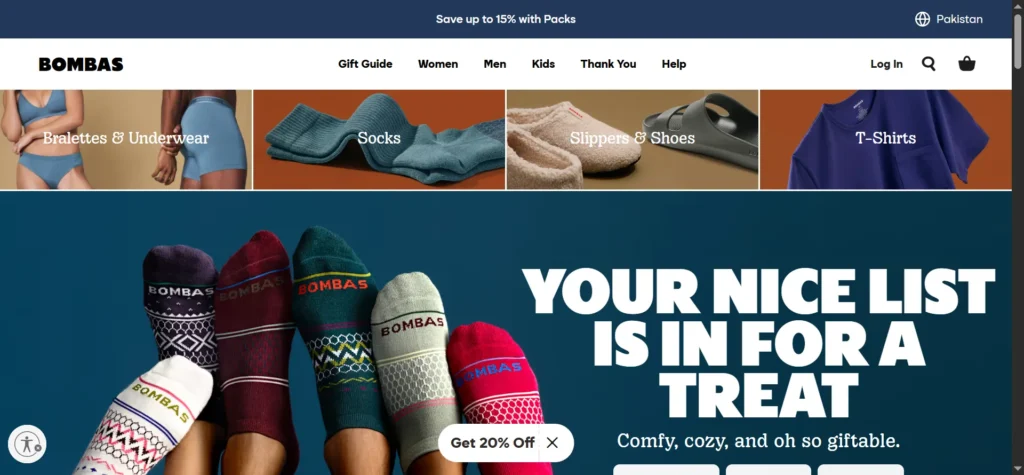This screenshot has width=1024, height=475.
Task: Click the BOMBAS logo
Action: pyautogui.click(x=81, y=64)
